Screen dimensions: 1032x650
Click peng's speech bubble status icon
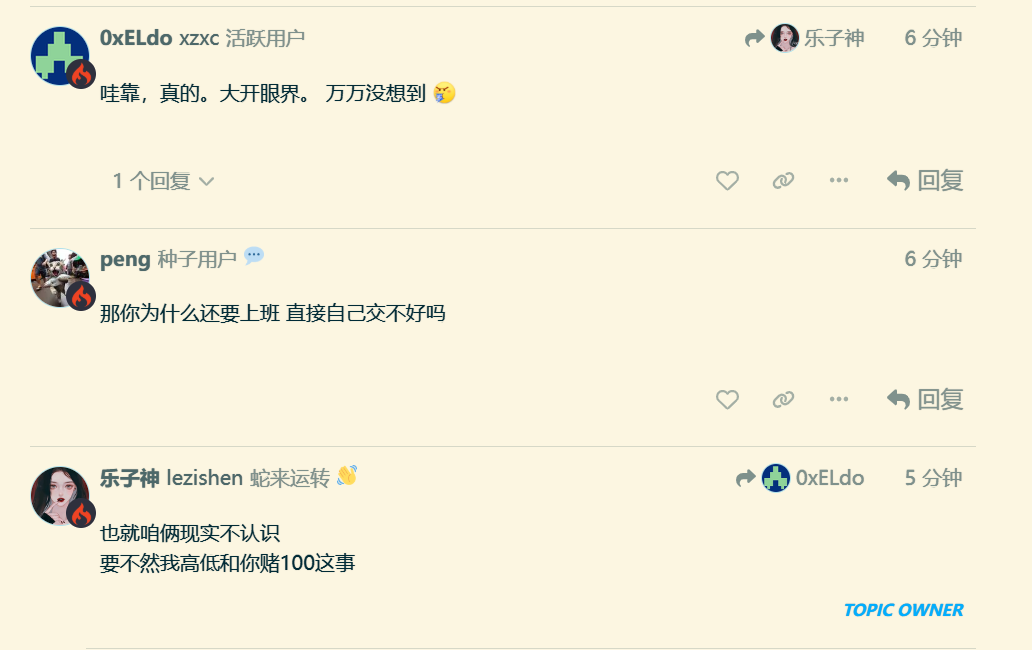pyautogui.click(x=253, y=255)
